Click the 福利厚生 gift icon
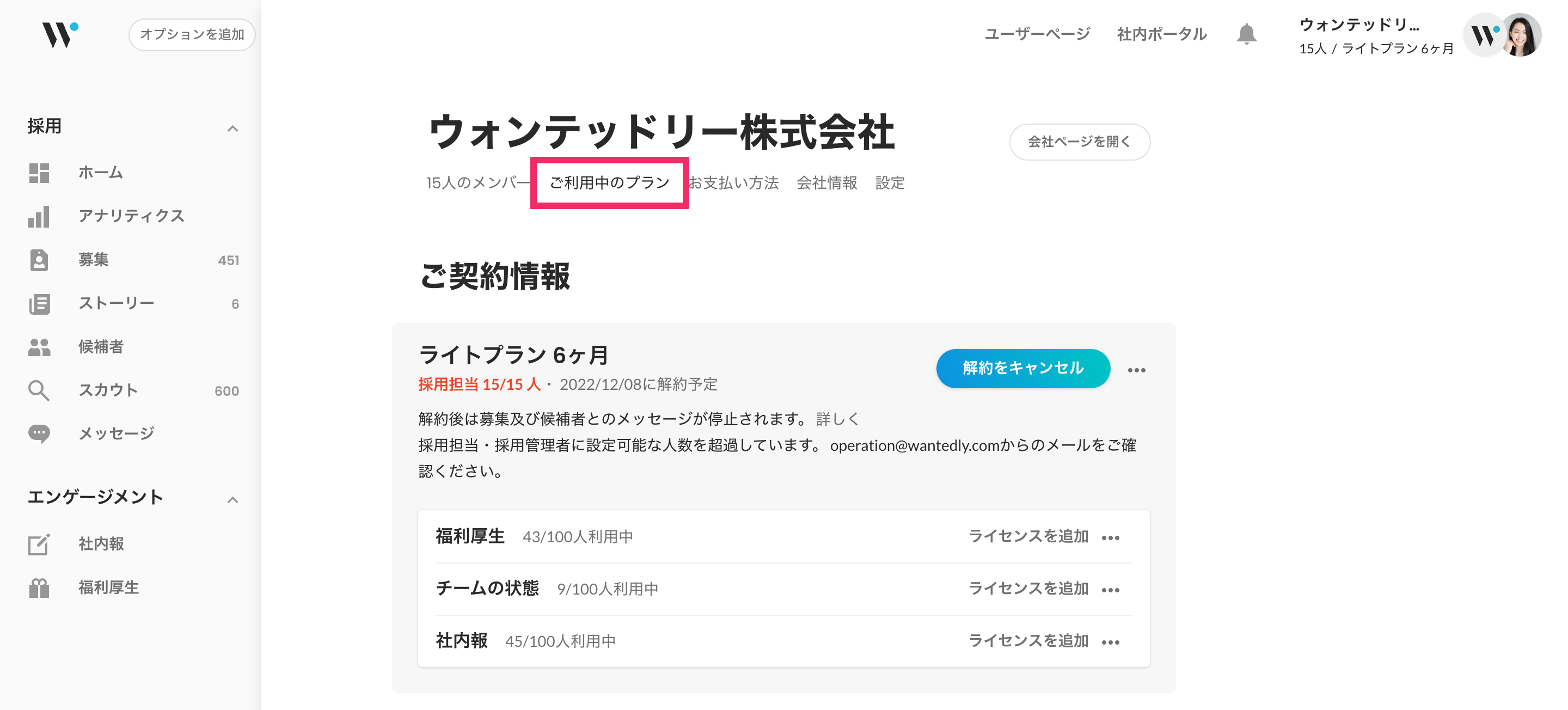Screen dimensions: 1568x710 (39, 587)
